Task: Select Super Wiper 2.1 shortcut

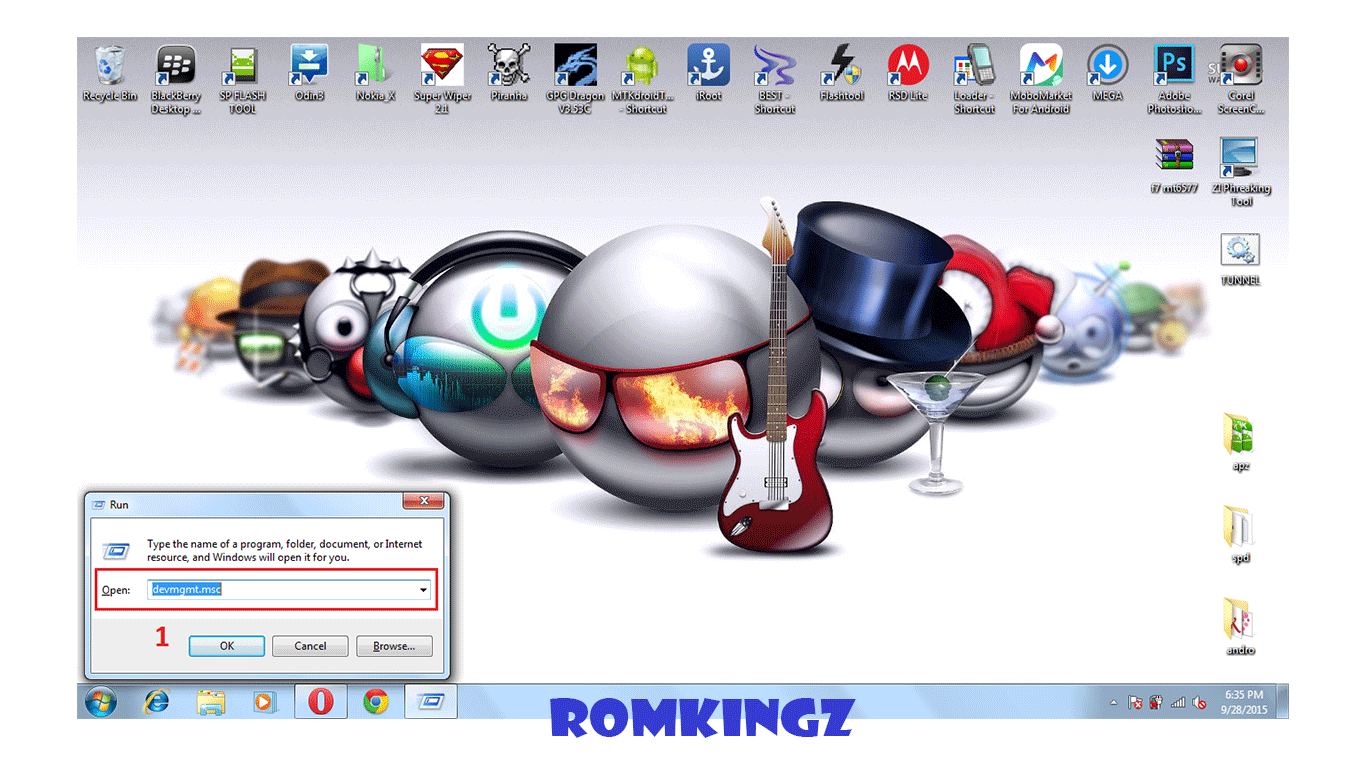Action: point(442,79)
